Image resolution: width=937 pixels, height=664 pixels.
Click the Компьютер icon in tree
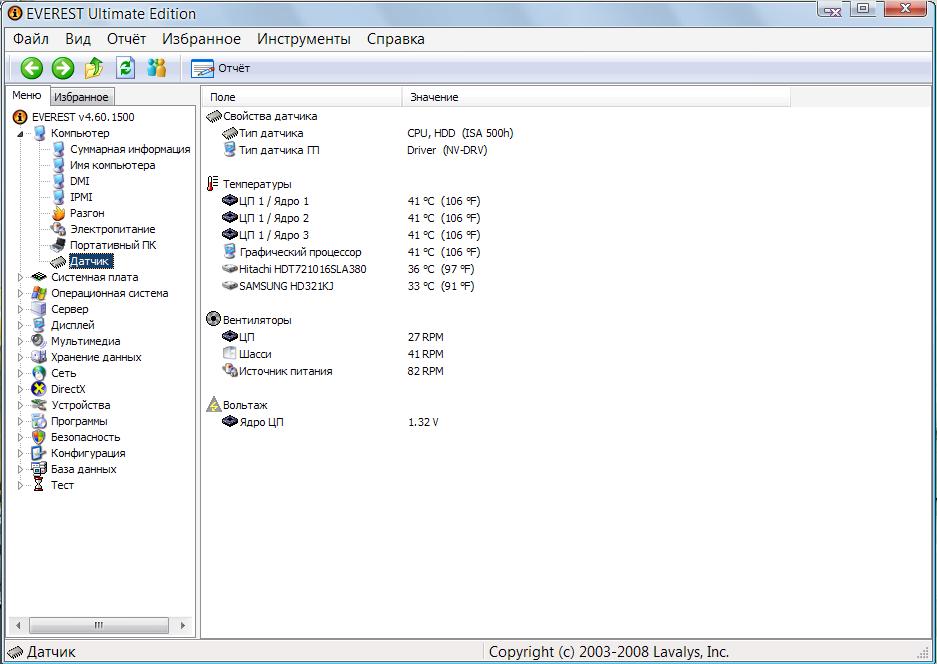pyautogui.click(x=39, y=133)
